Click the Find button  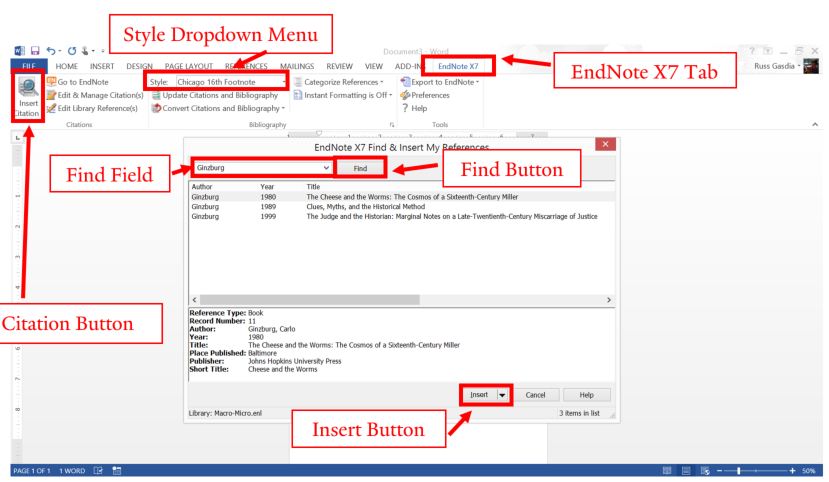coord(361,168)
